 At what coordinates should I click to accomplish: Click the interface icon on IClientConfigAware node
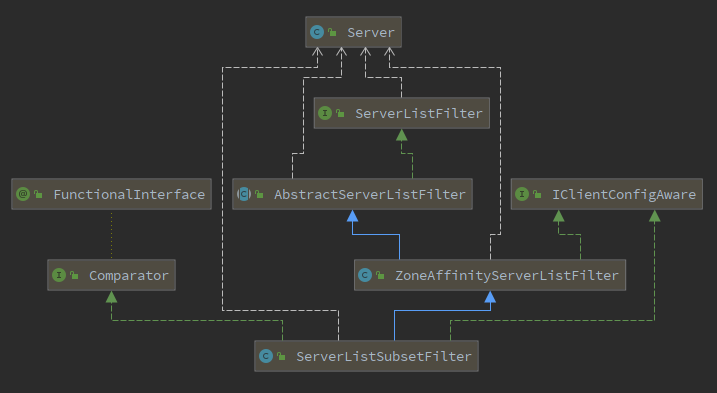tap(522, 194)
